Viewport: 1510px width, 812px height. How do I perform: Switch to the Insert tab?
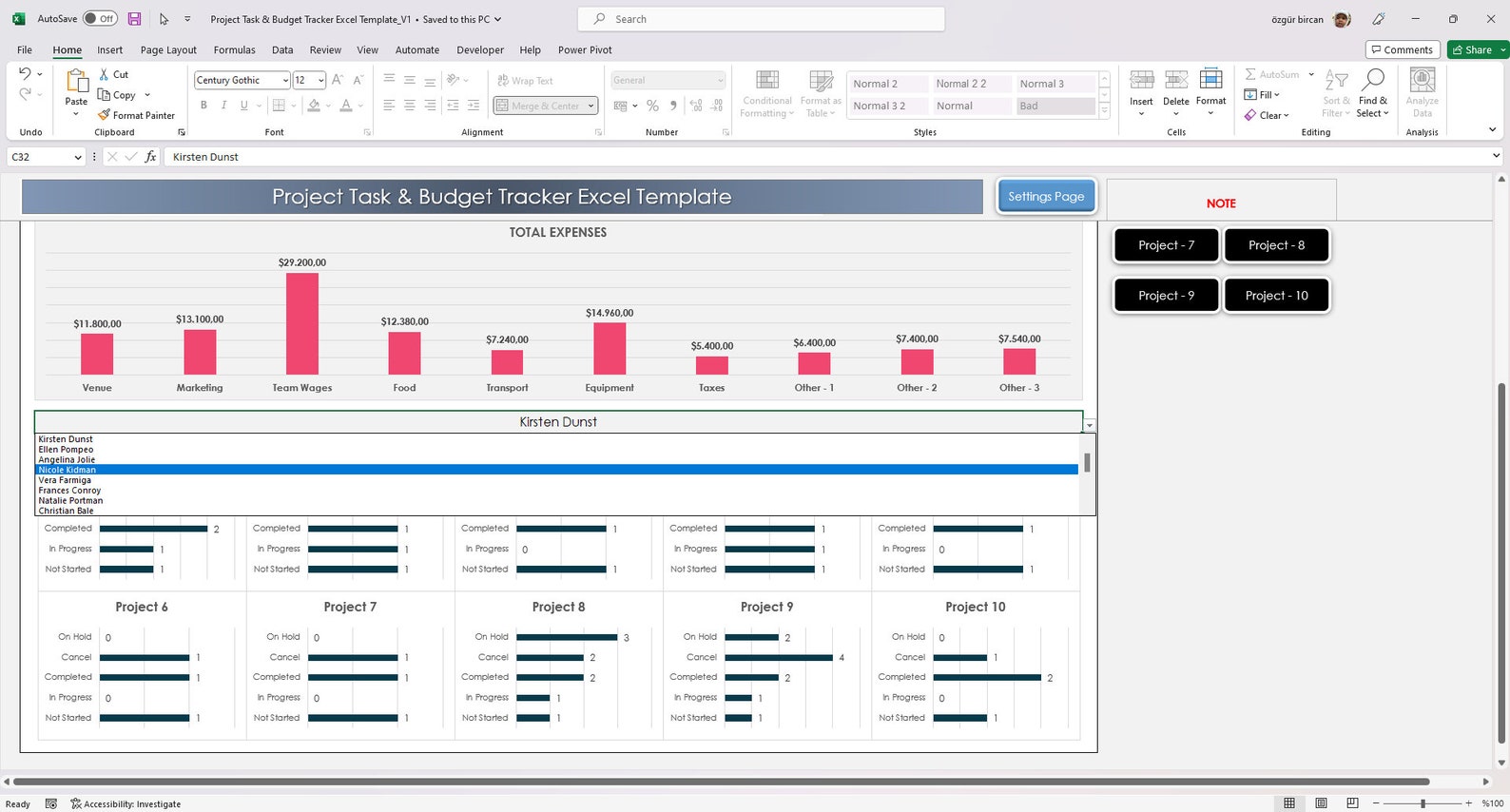click(109, 49)
